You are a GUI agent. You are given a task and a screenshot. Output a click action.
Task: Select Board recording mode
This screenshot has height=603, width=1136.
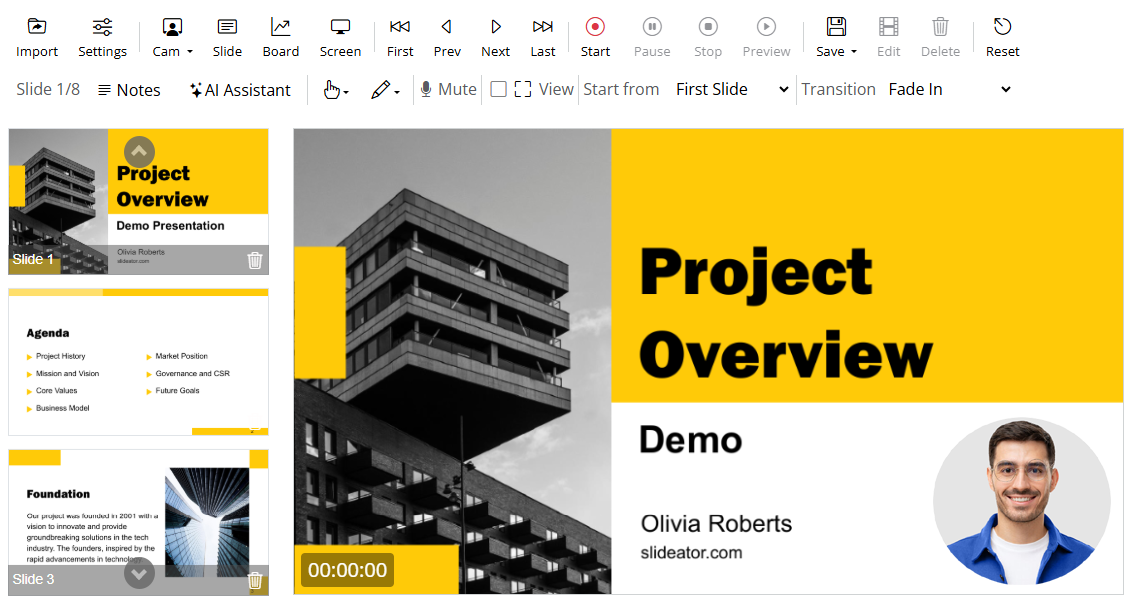(x=280, y=38)
